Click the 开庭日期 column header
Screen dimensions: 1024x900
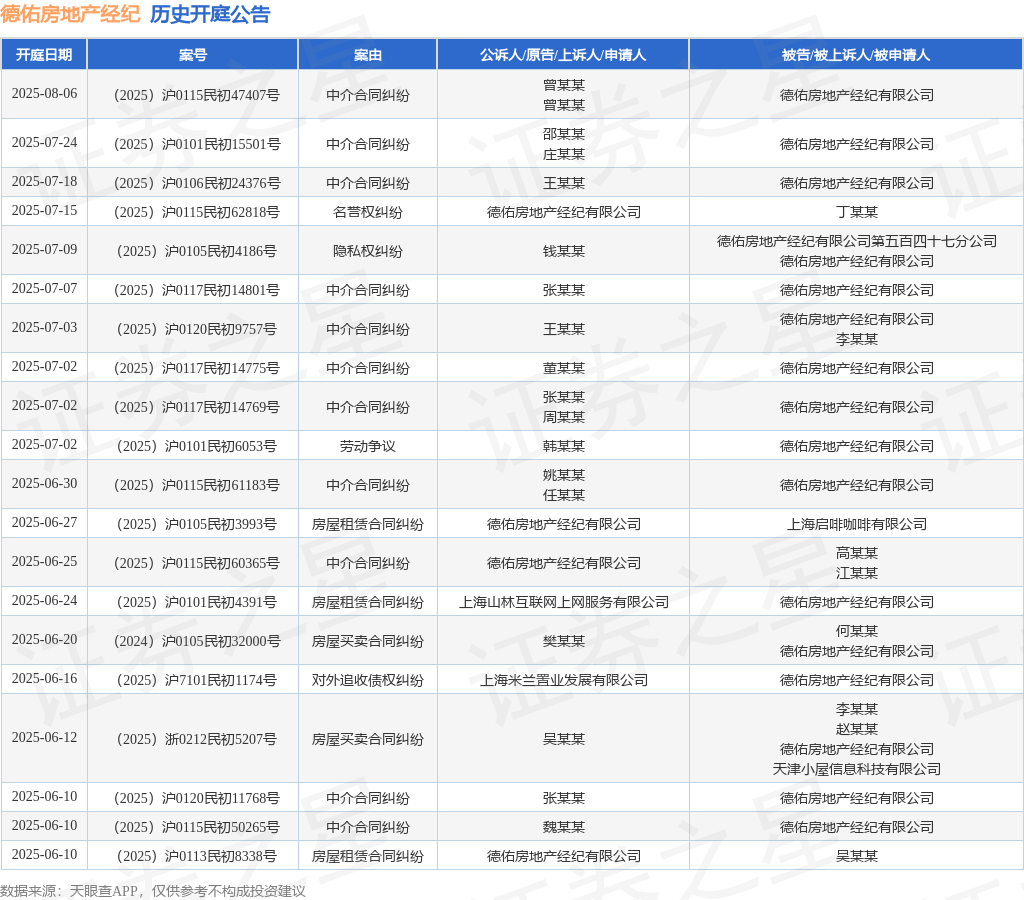44,55
